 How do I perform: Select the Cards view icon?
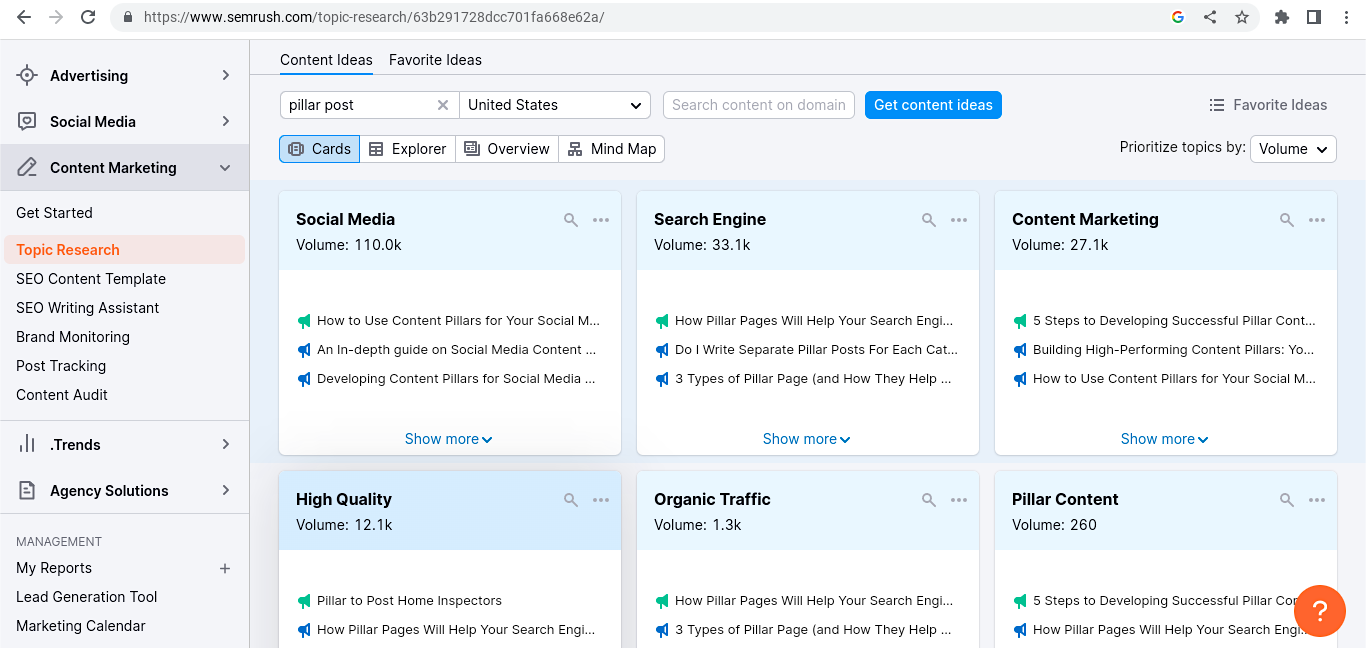(296, 148)
